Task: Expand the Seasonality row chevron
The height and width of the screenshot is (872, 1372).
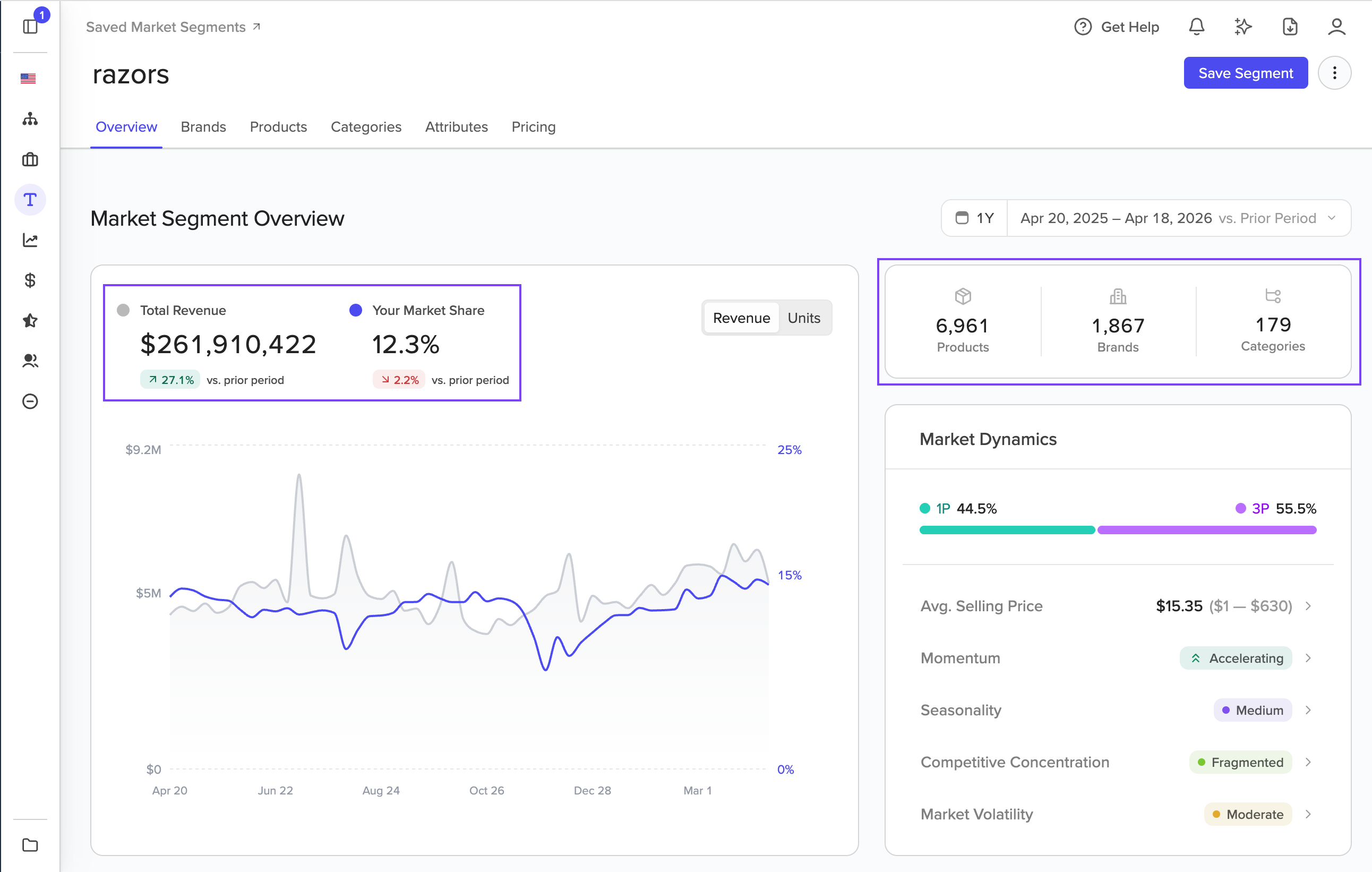Action: click(x=1308, y=709)
